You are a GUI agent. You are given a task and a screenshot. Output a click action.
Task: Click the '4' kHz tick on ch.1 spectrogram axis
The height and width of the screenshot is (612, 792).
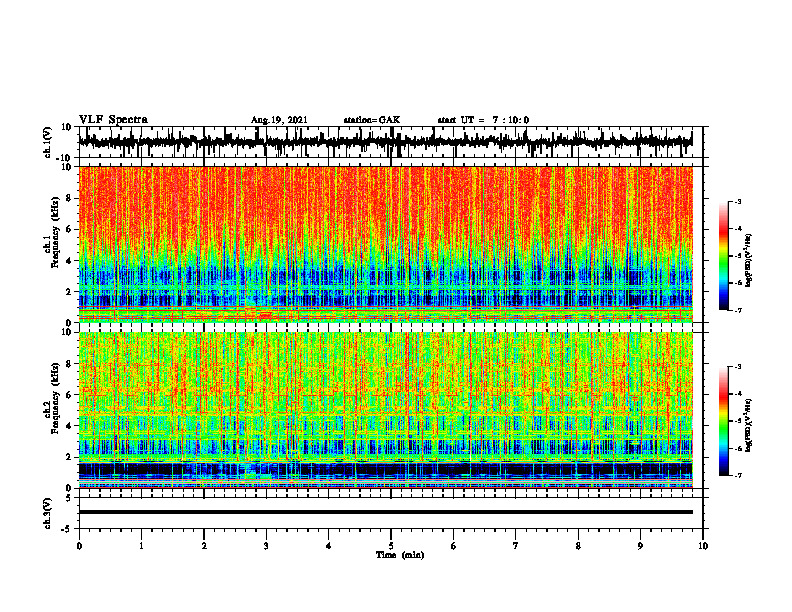pos(69,261)
